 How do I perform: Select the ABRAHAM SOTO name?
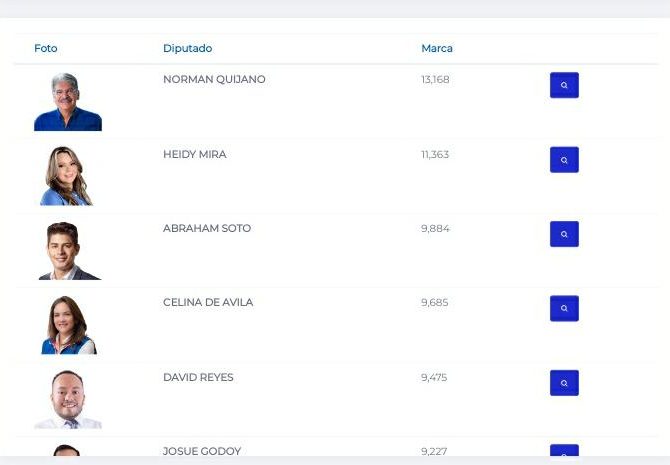tap(207, 228)
